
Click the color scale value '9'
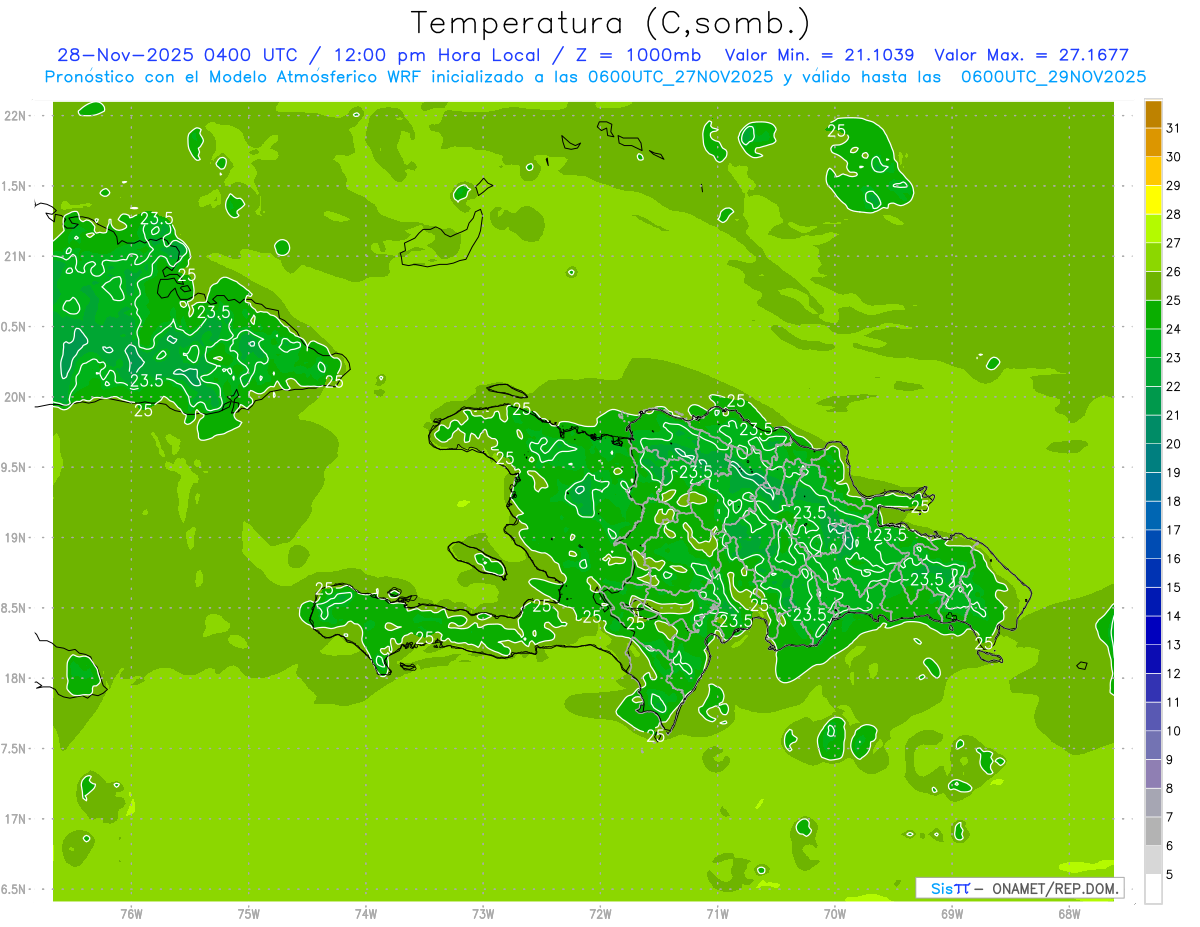[1170, 760]
